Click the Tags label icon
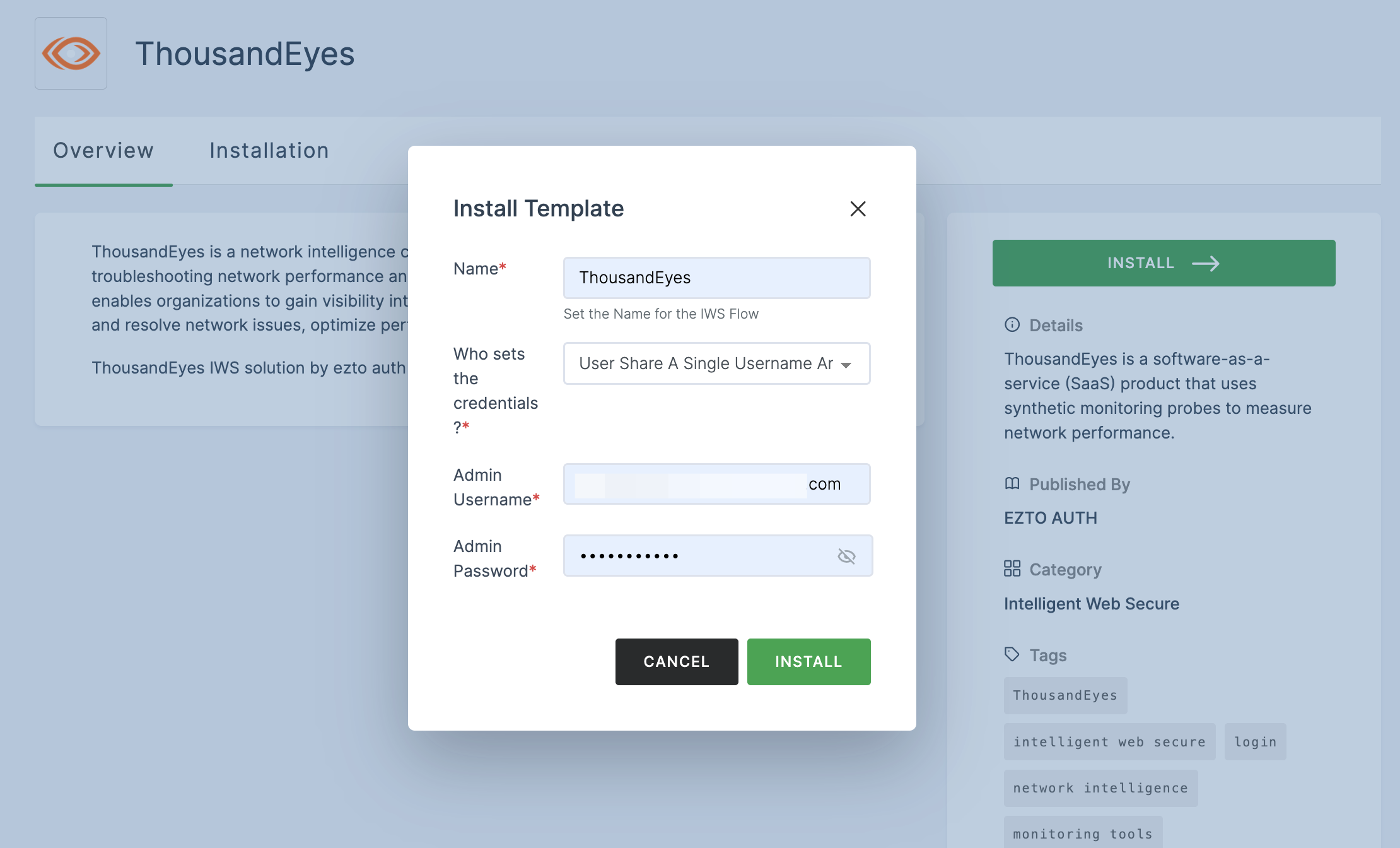Image resolution: width=1400 pixels, height=848 pixels. [1012, 654]
